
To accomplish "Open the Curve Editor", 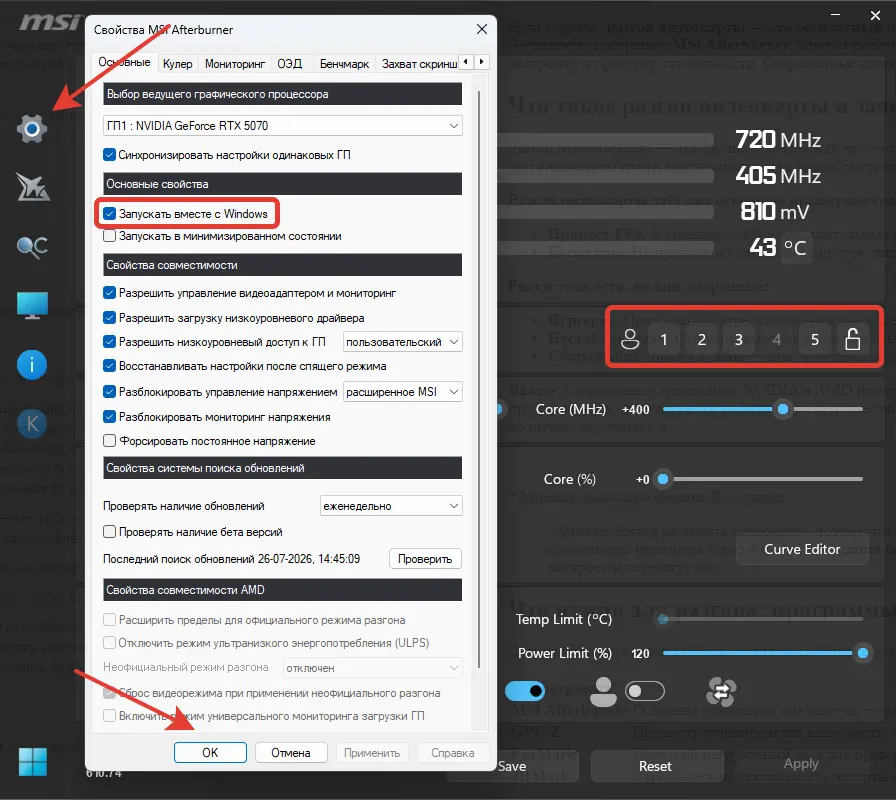I will (802, 549).
